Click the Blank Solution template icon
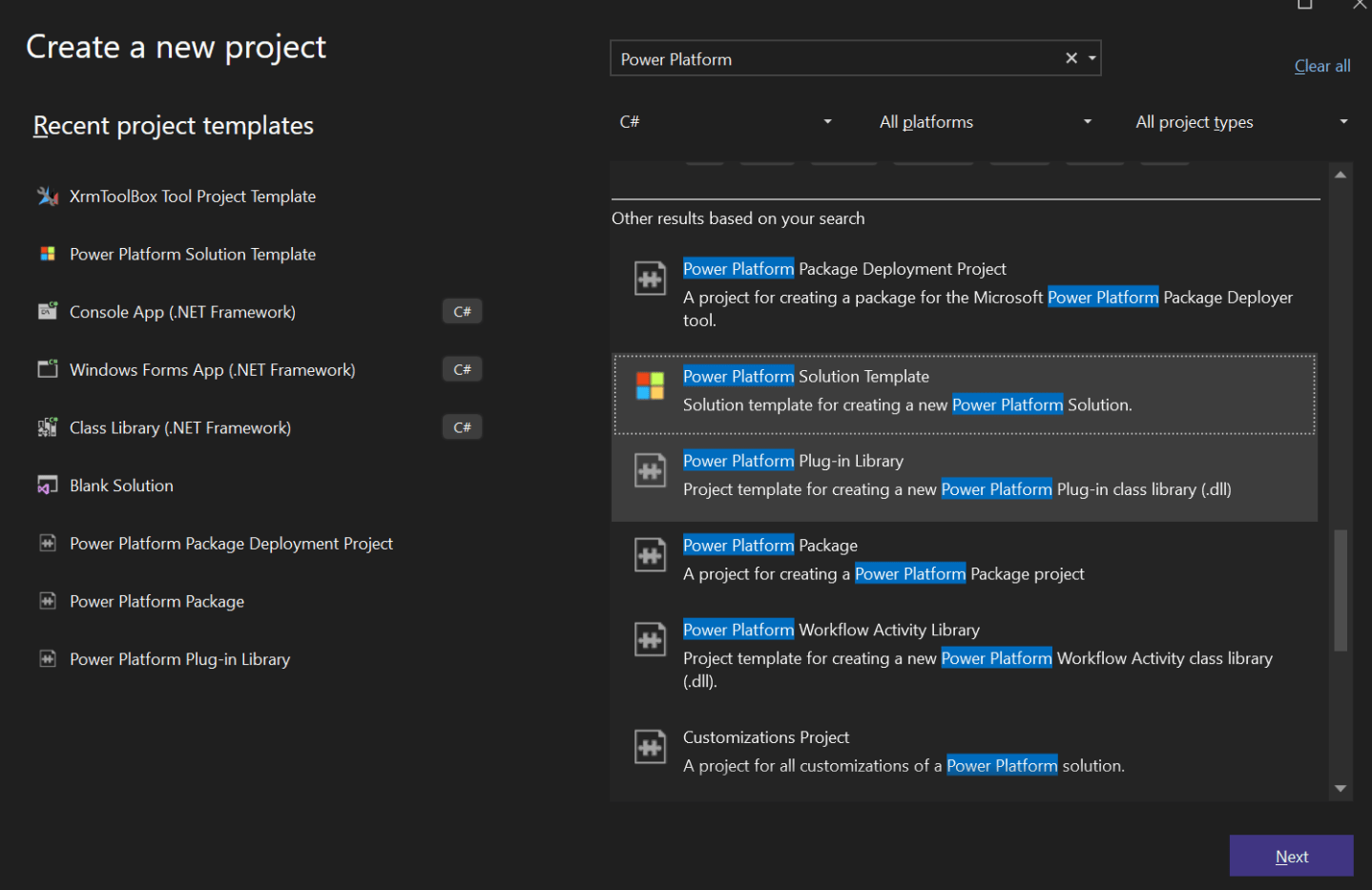 (x=48, y=485)
